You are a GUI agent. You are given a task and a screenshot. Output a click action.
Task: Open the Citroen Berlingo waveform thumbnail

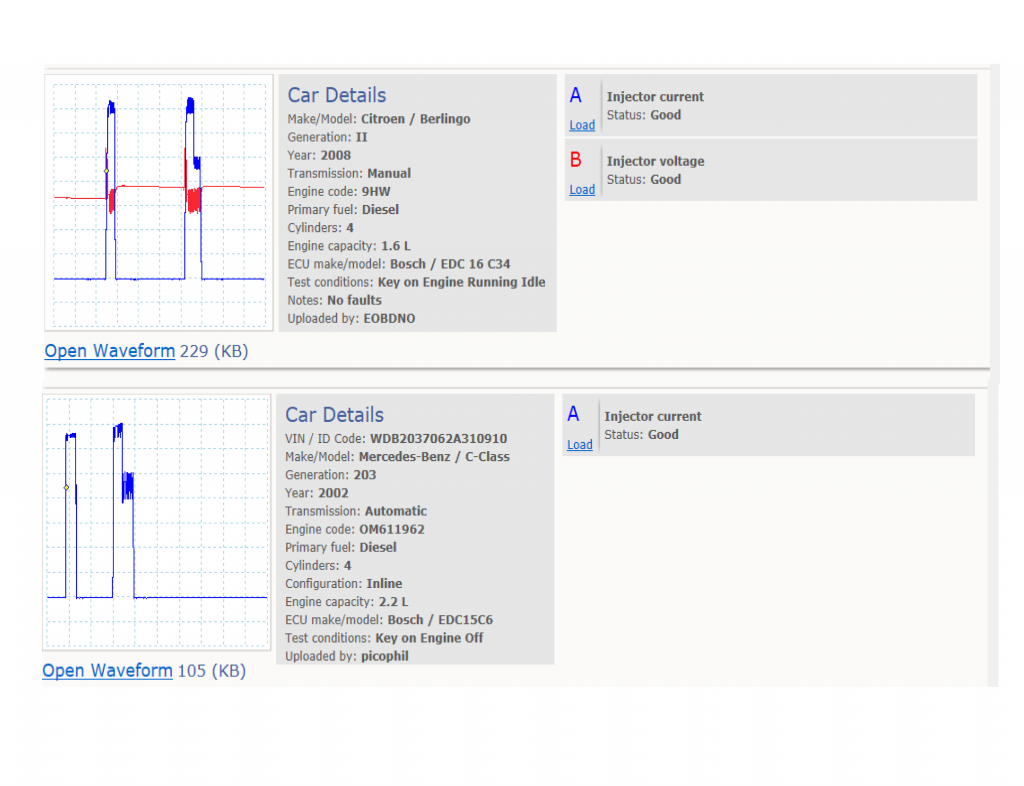pyautogui.click(x=159, y=203)
